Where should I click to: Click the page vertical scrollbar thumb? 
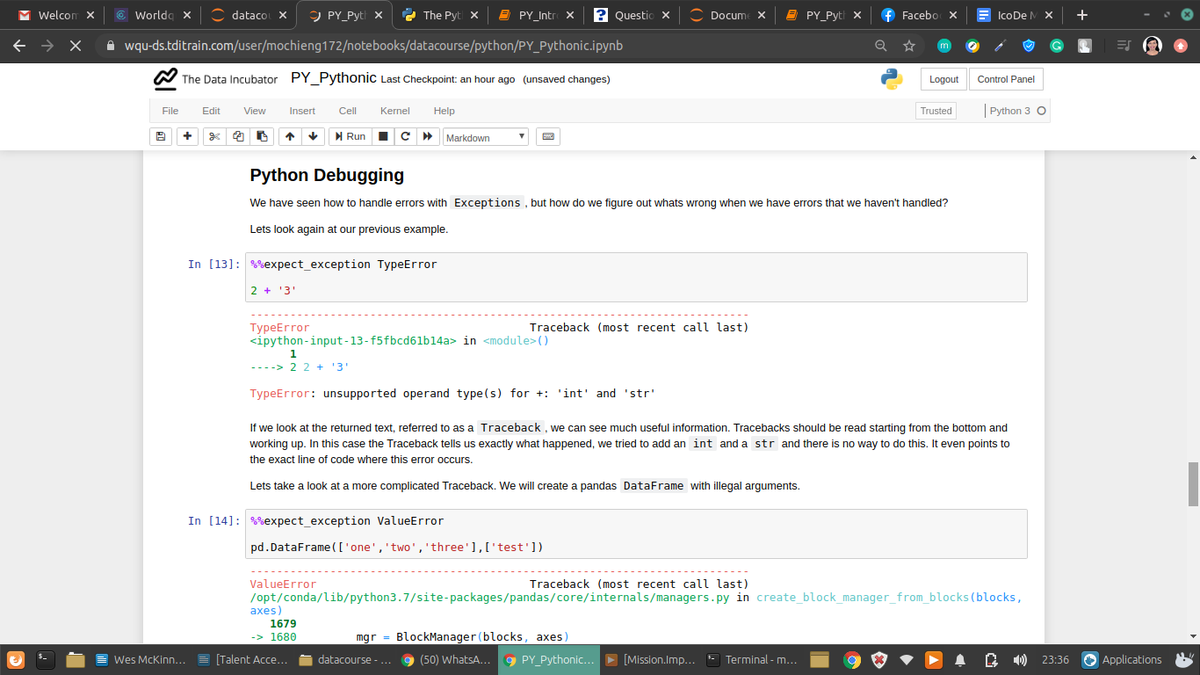tap(1192, 484)
